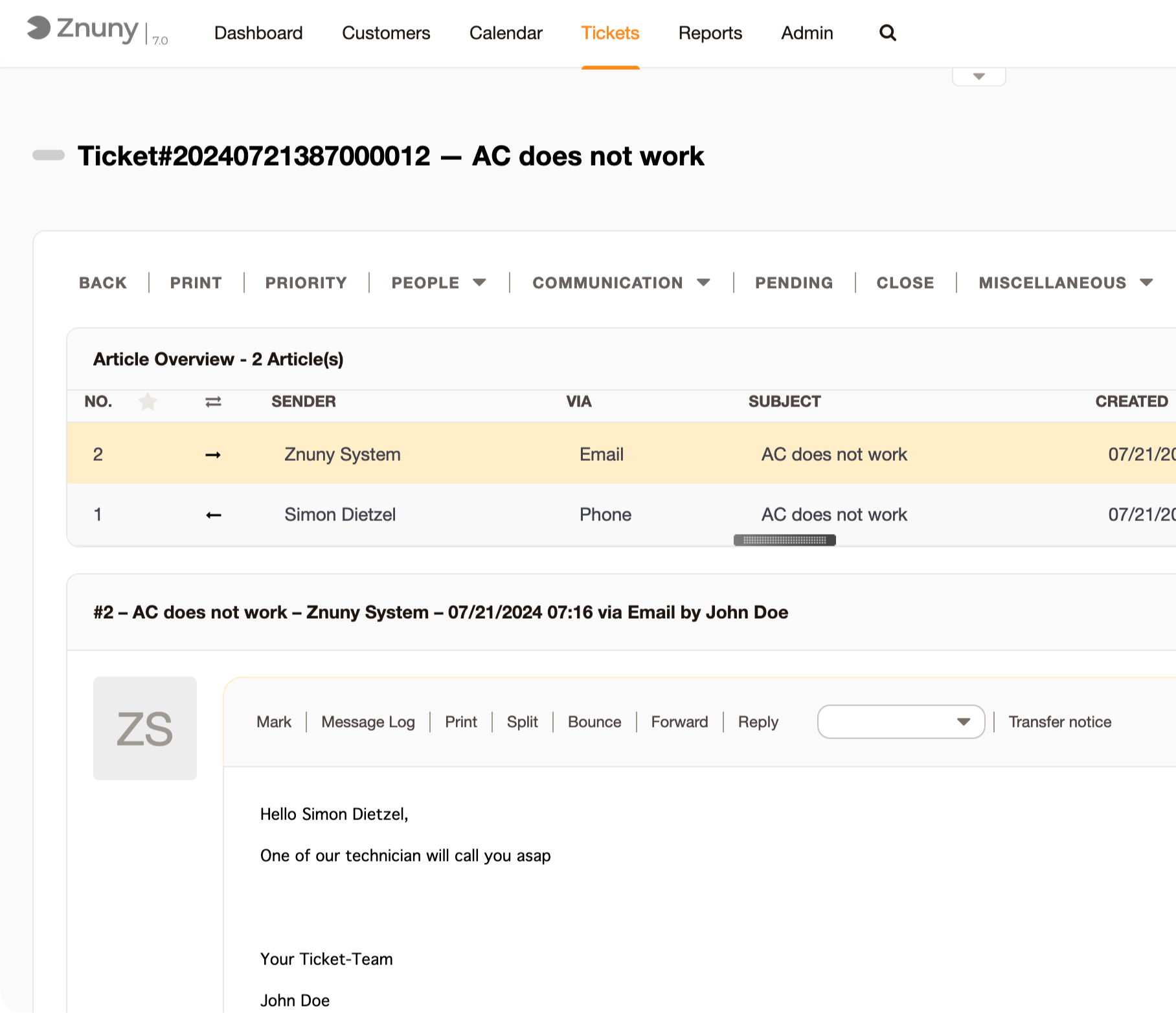This screenshot has width=1176, height=1013.
Task: Go to the Reports menu
Action: (x=710, y=33)
